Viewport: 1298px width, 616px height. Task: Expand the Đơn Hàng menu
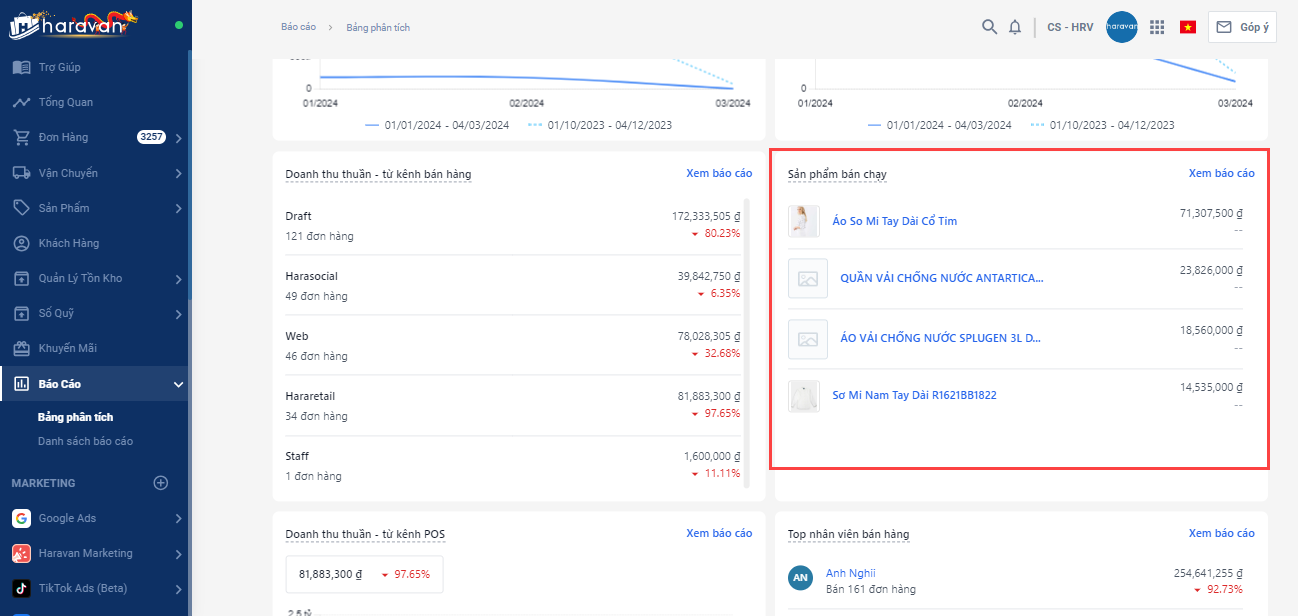[x=178, y=138]
